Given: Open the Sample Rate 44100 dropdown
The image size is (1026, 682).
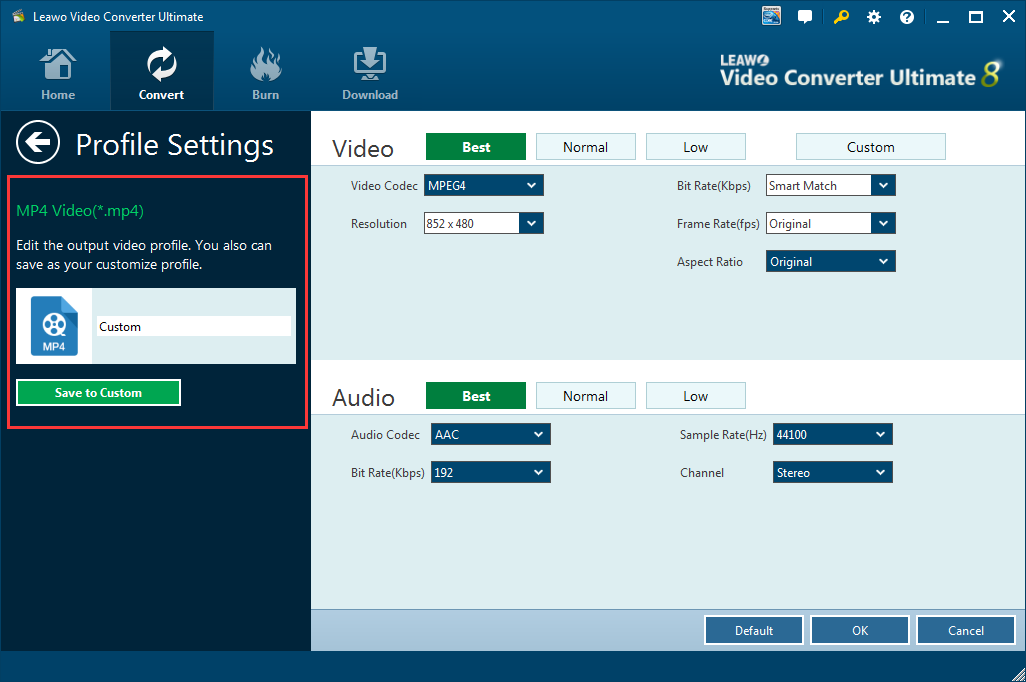Looking at the screenshot, I should (832, 434).
